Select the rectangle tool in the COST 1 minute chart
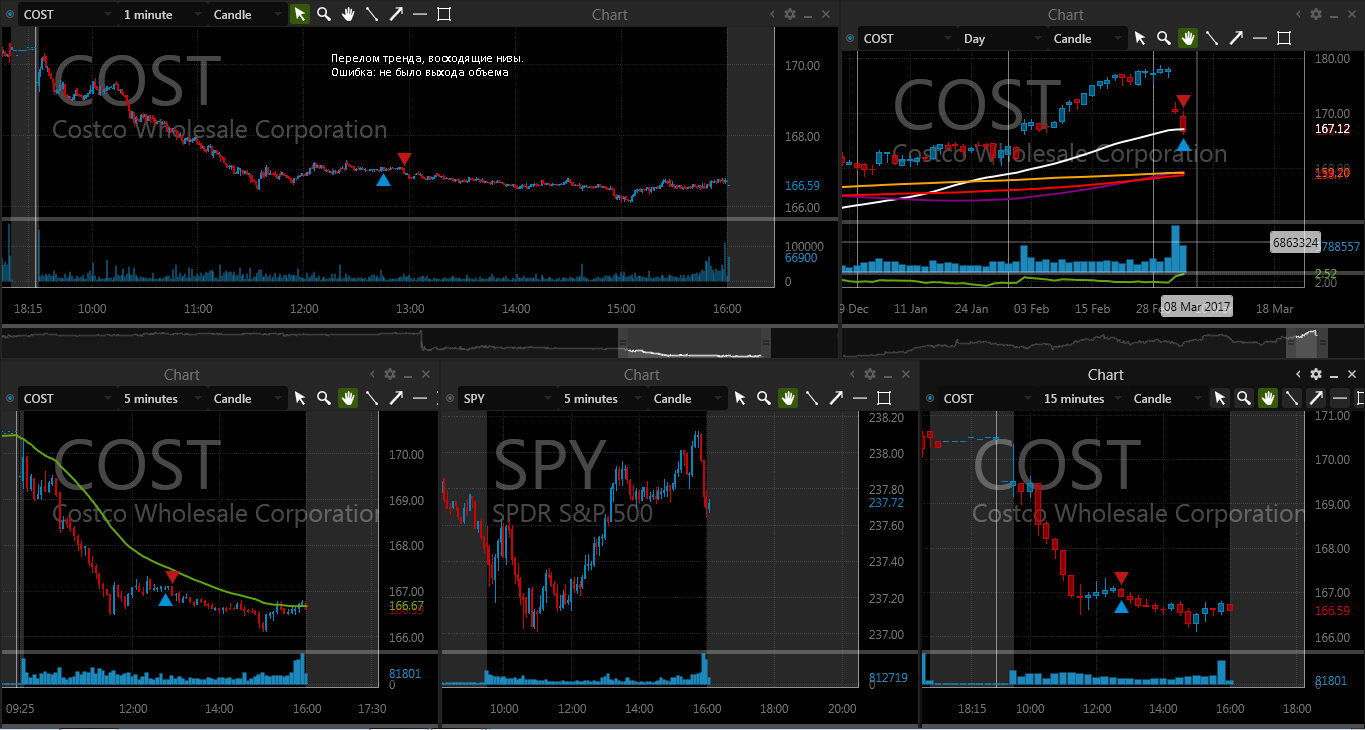The image size is (1365, 730). tap(444, 14)
